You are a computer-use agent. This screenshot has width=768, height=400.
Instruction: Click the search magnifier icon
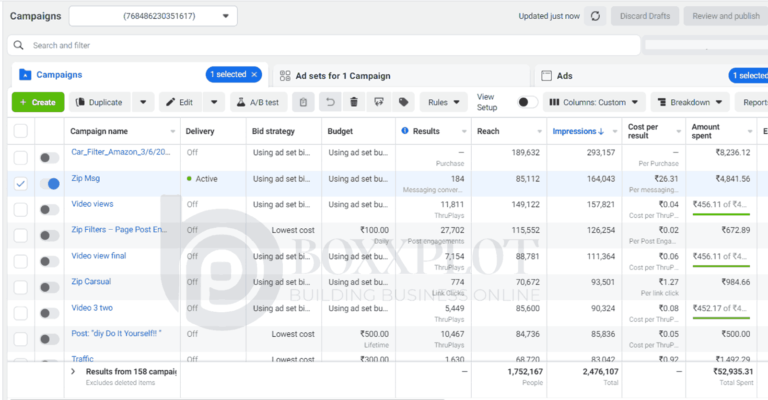click(19, 46)
